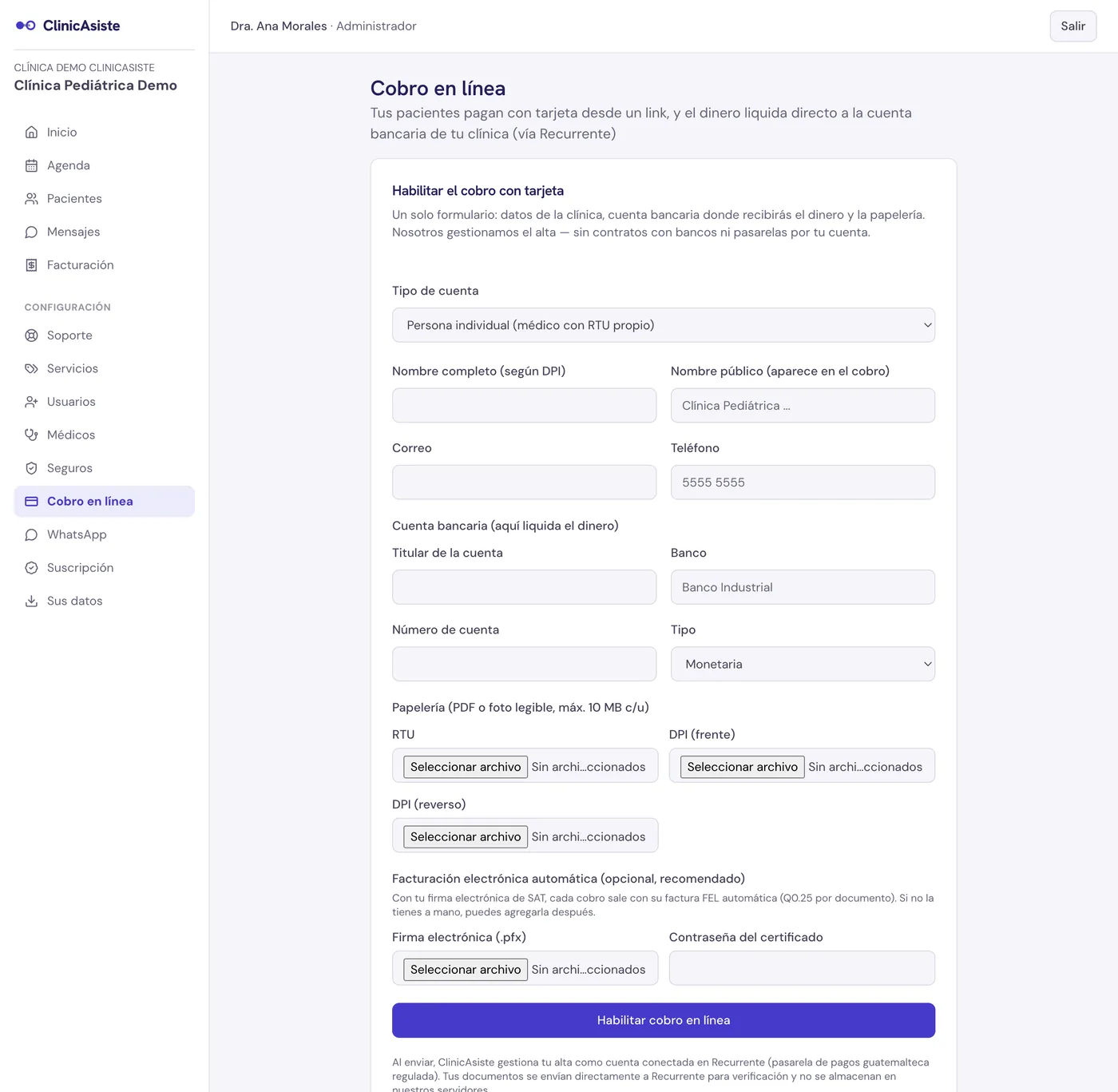Submit with Habilitar cobro en línea button
This screenshot has height=1092, width=1118.
pyautogui.click(x=664, y=1020)
